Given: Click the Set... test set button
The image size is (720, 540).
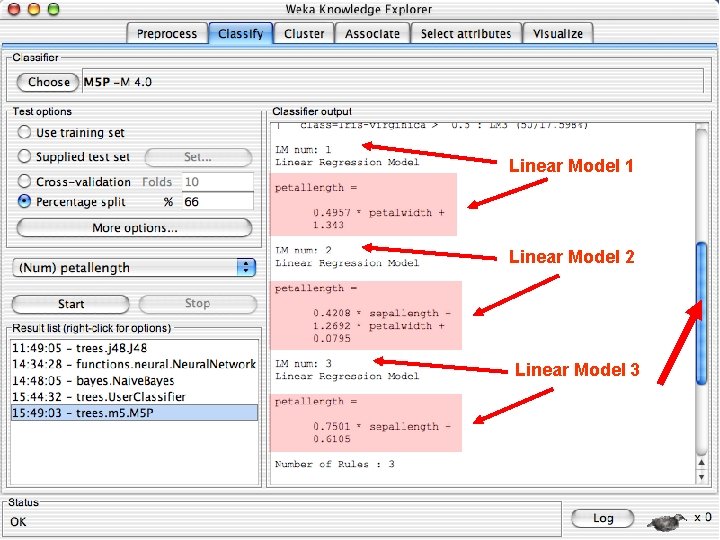Looking at the screenshot, I should (198, 157).
